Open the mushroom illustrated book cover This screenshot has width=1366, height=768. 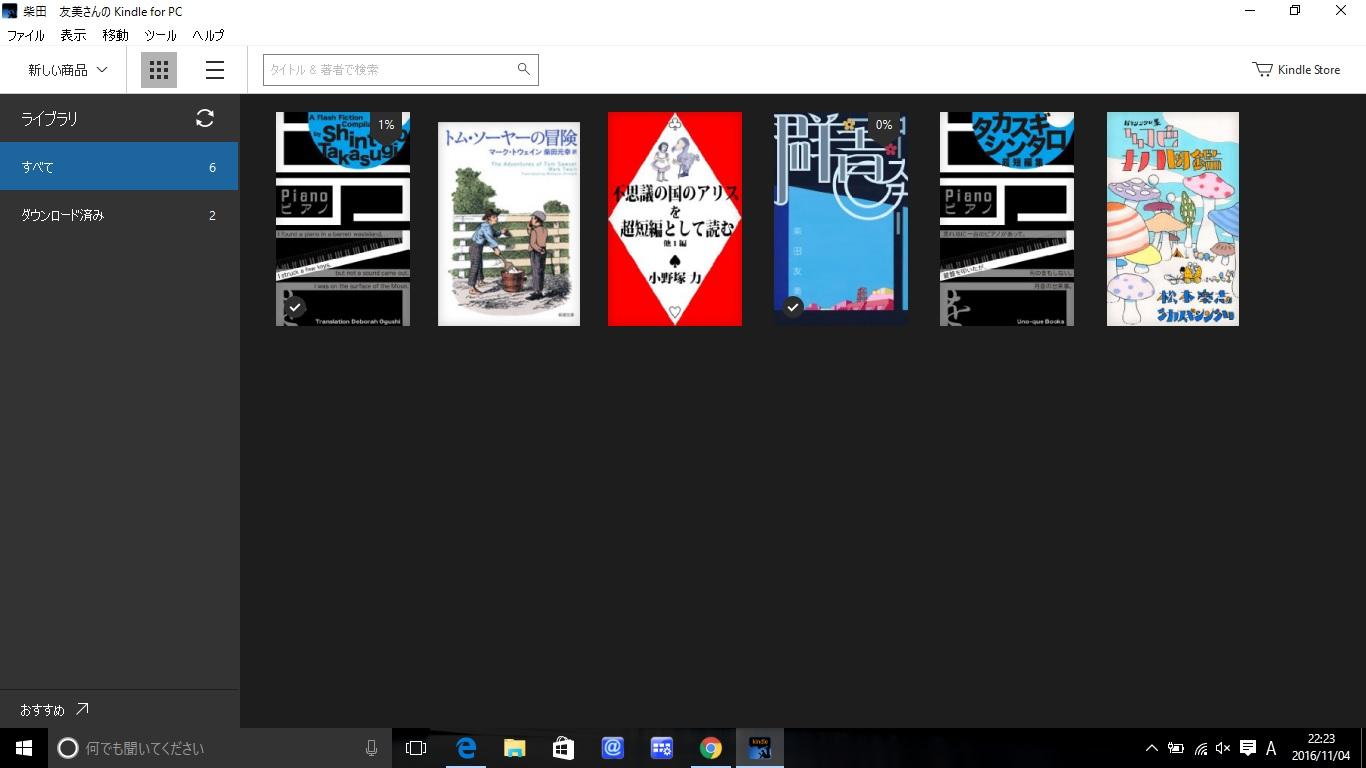1172,219
